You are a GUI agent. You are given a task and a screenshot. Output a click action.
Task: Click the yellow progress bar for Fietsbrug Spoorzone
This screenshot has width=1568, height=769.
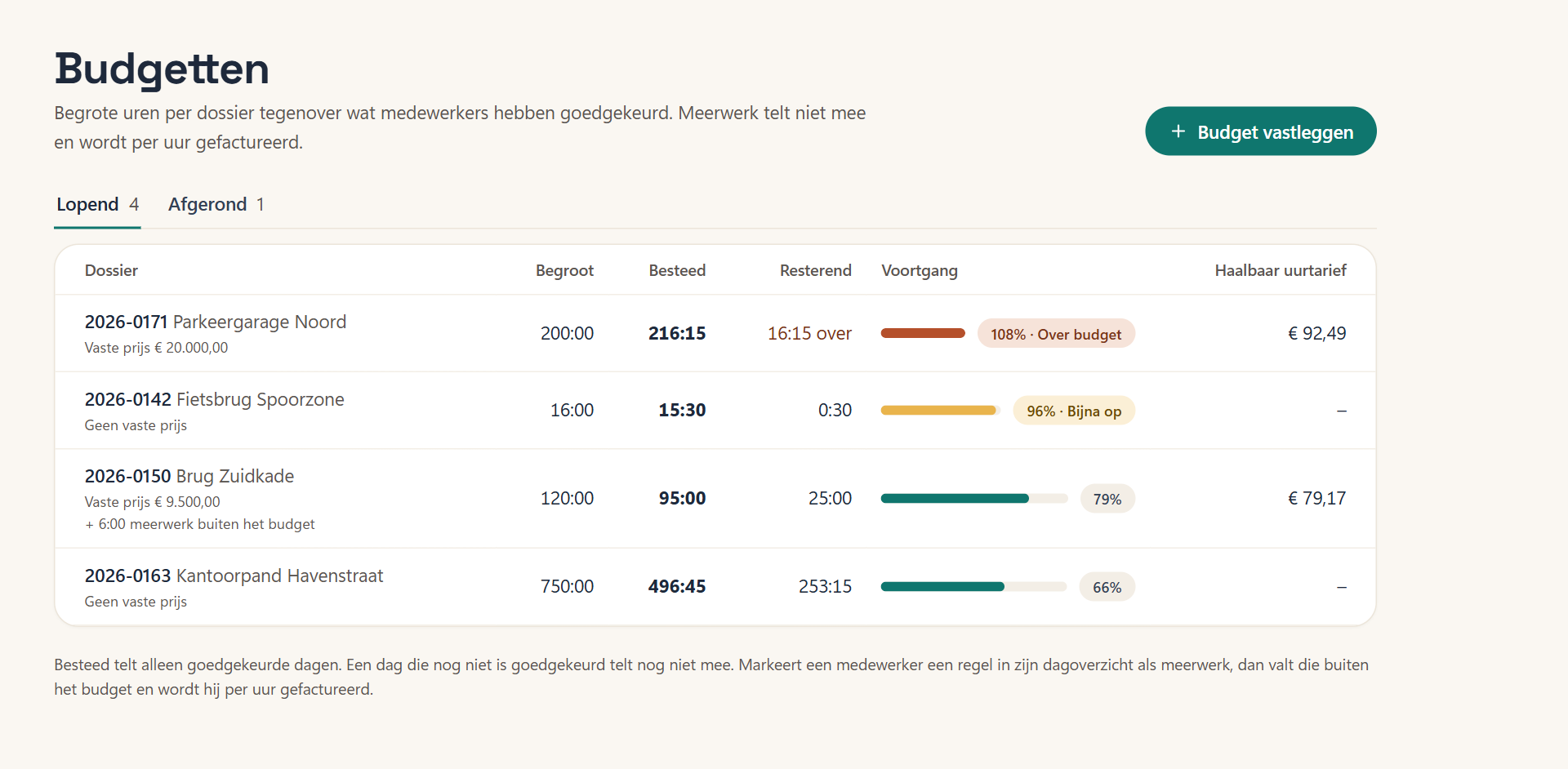[x=940, y=410]
